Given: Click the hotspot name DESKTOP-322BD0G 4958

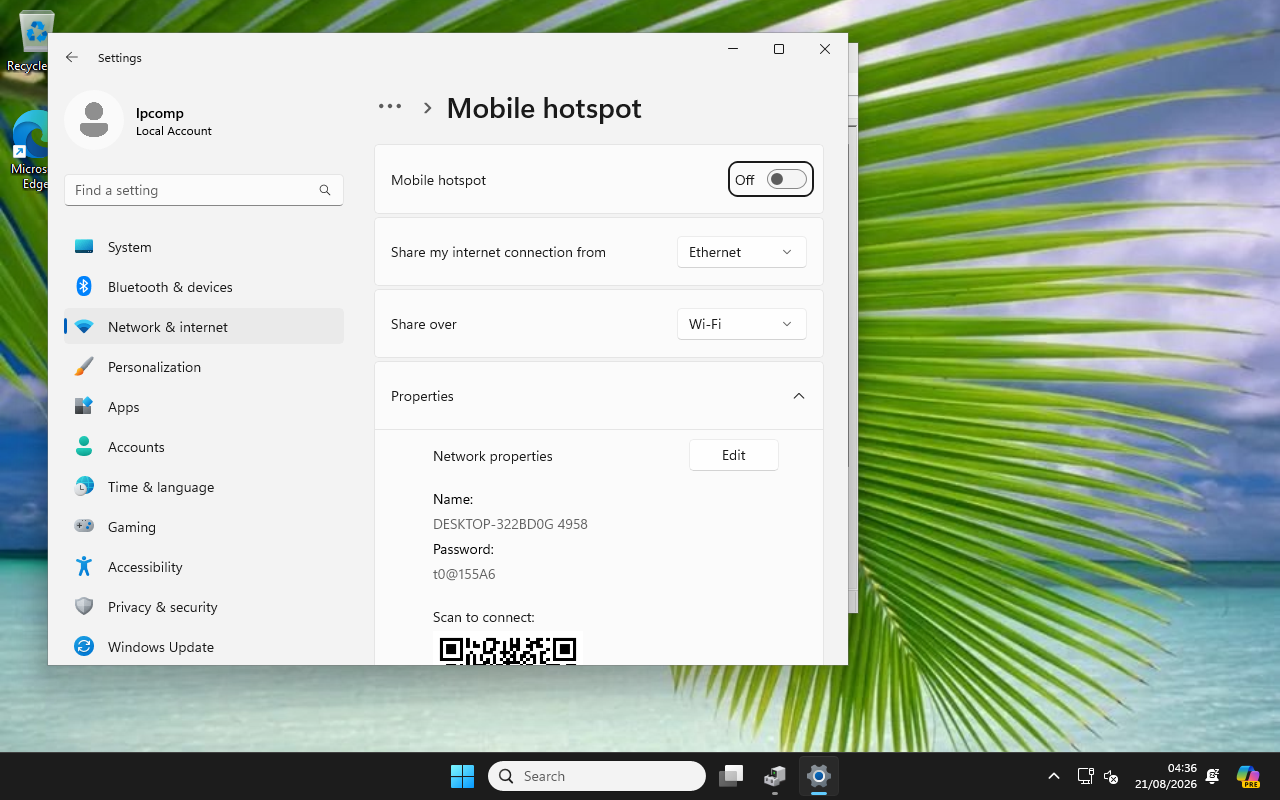Looking at the screenshot, I should pos(510,524).
